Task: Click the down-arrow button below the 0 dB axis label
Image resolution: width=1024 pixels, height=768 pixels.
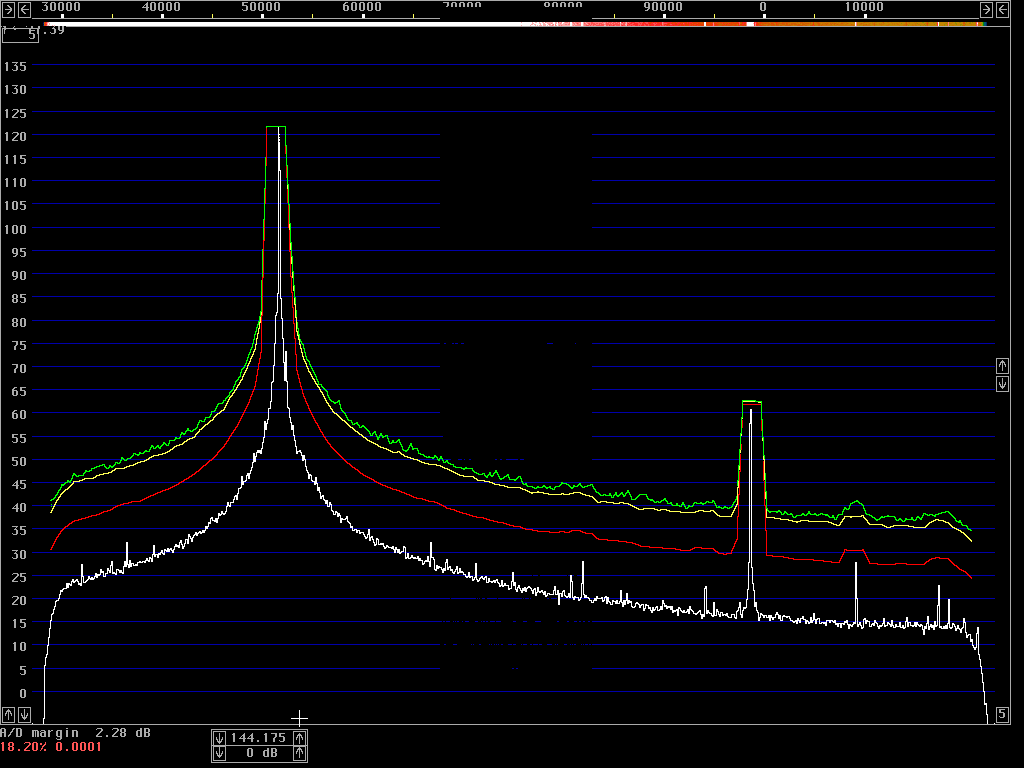Action: tap(24, 714)
